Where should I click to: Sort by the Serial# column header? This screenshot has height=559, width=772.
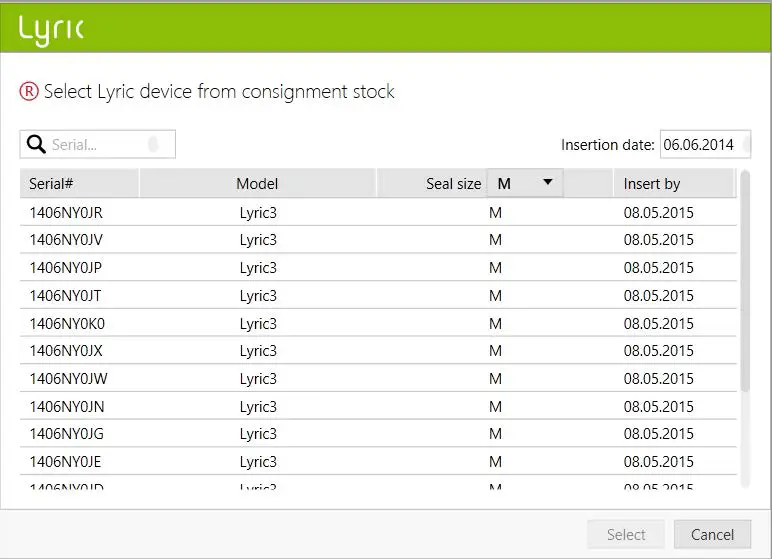point(79,183)
